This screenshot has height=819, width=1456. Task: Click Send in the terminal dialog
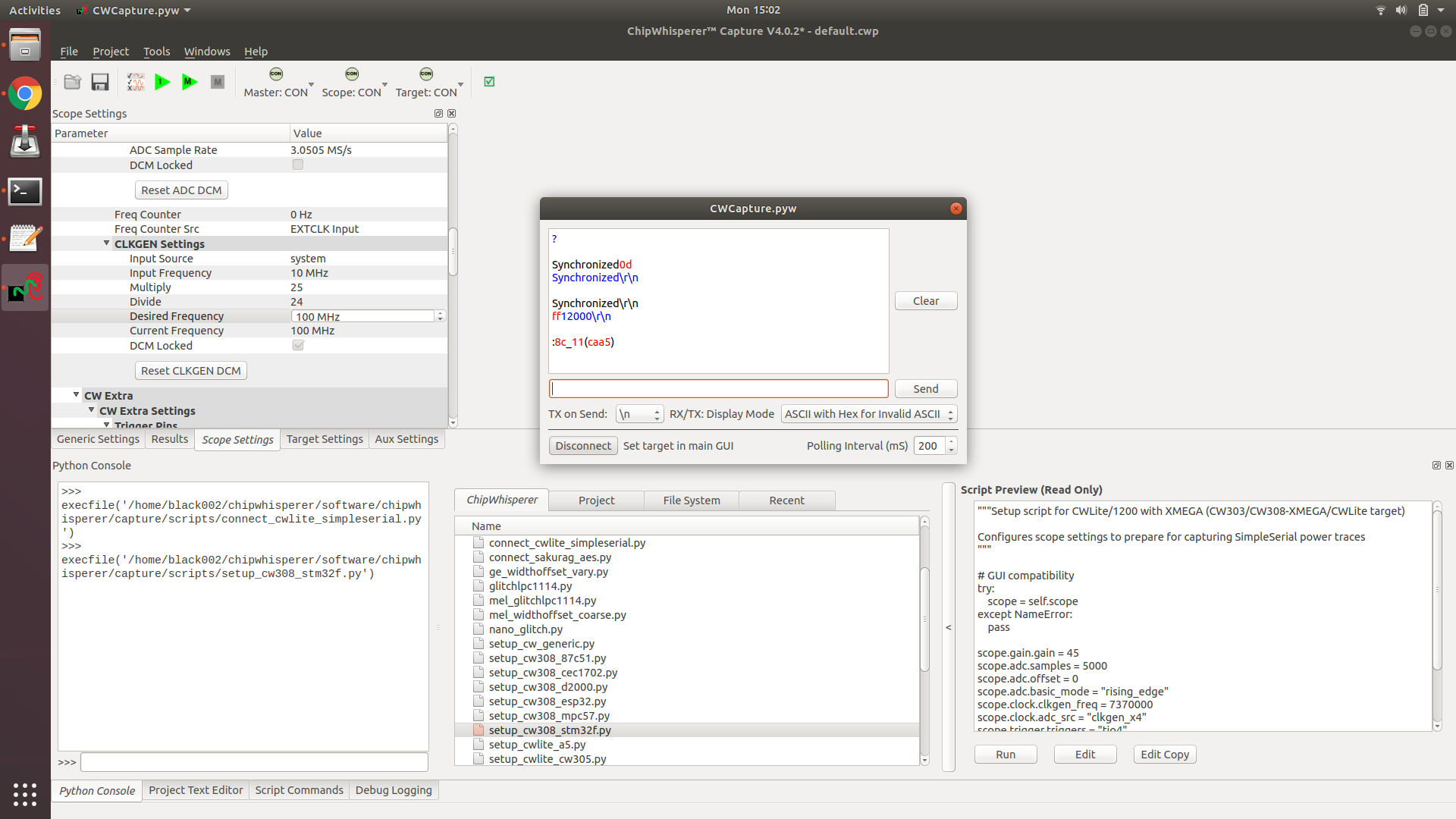[926, 389]
